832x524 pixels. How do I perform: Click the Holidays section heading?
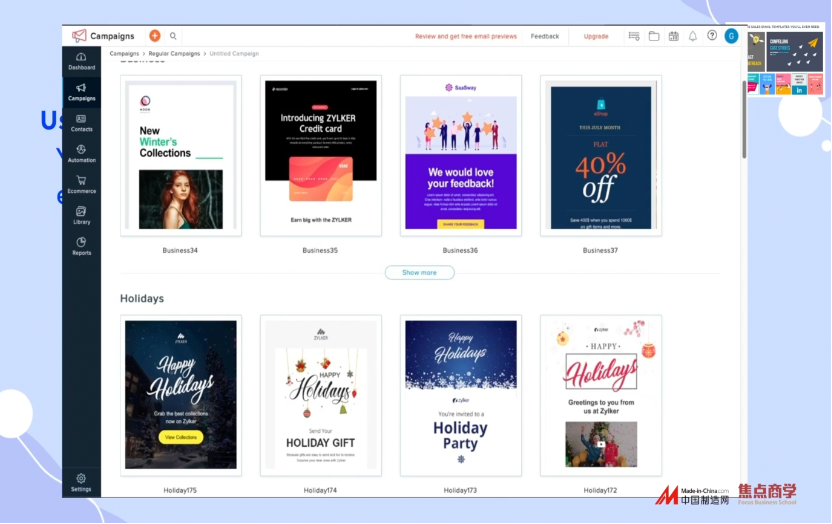tap(142, 299)
